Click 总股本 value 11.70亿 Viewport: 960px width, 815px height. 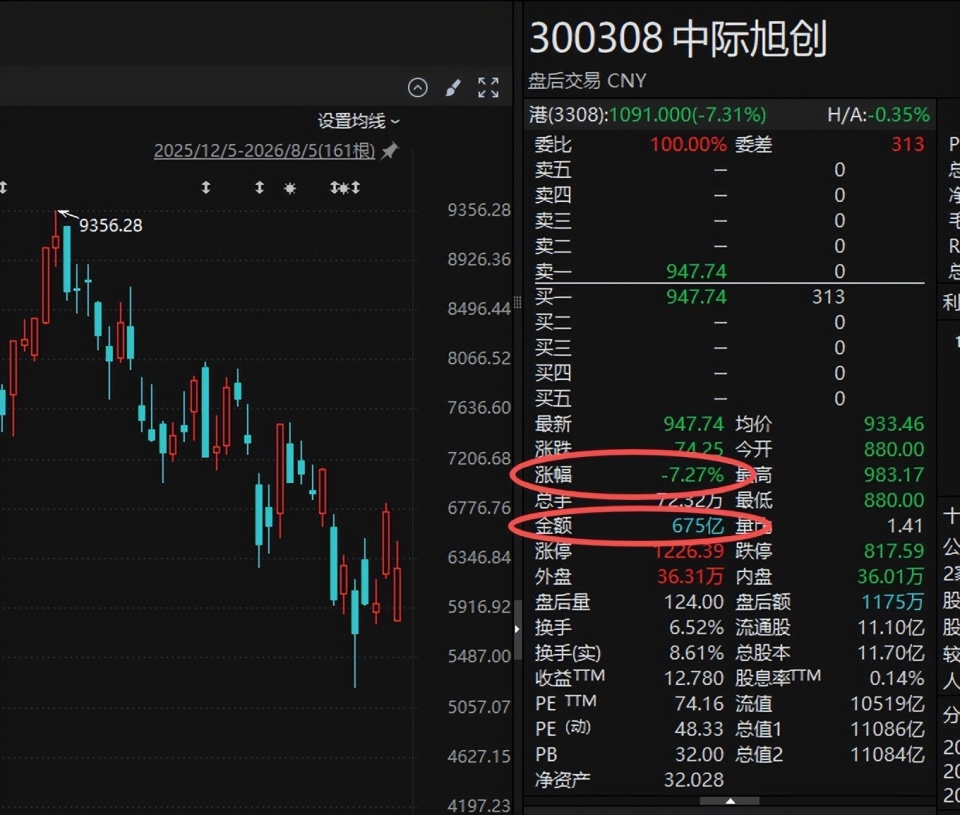[x=891, y=653]
